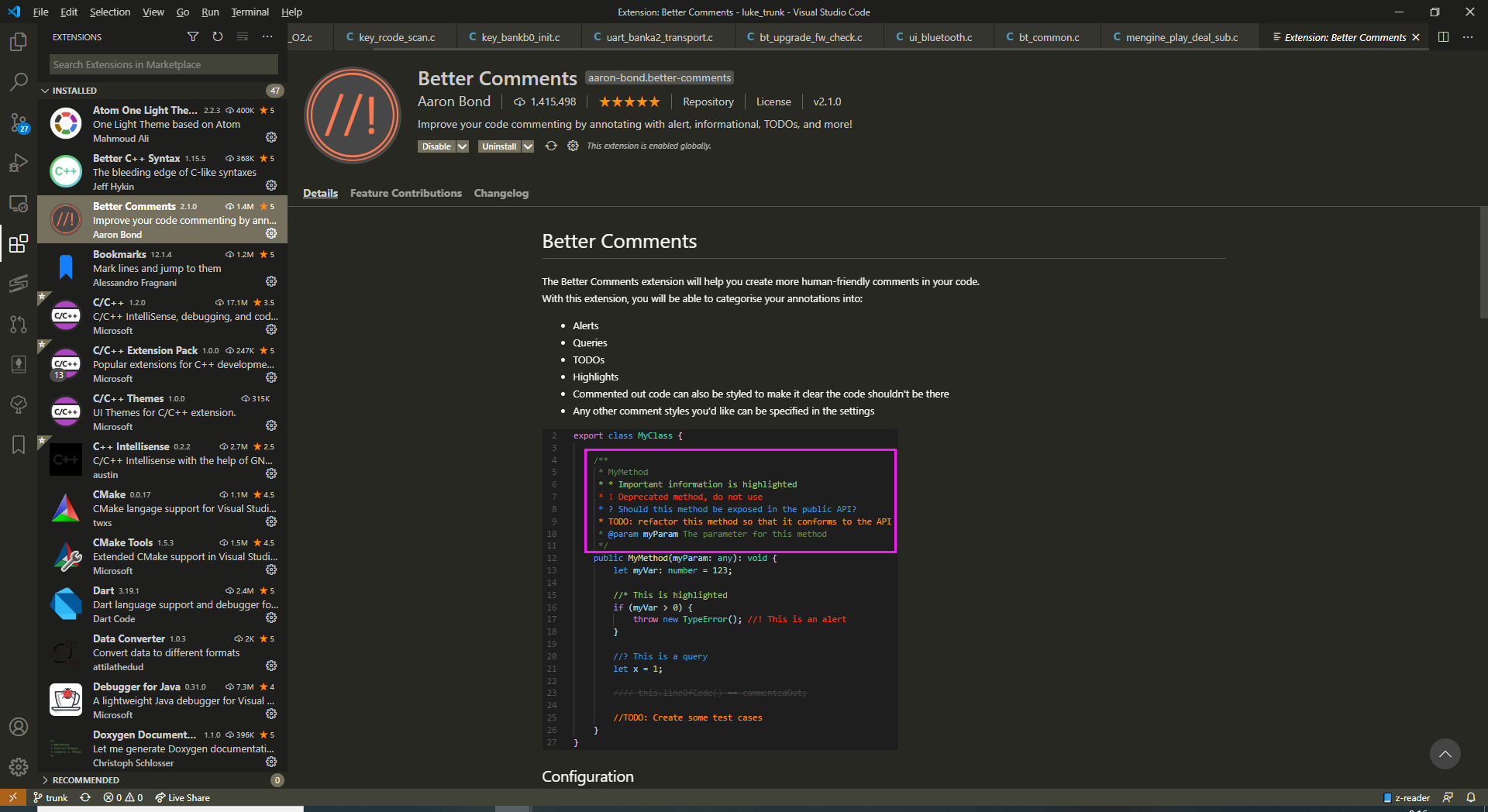Open the Selection menu
The image size is (1488, 812).
[x=110, y=12]
